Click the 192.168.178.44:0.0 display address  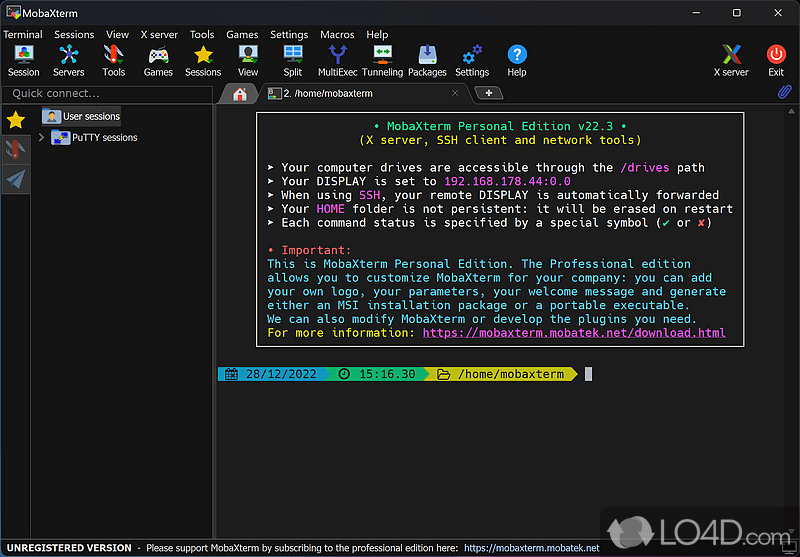point(507,181)
